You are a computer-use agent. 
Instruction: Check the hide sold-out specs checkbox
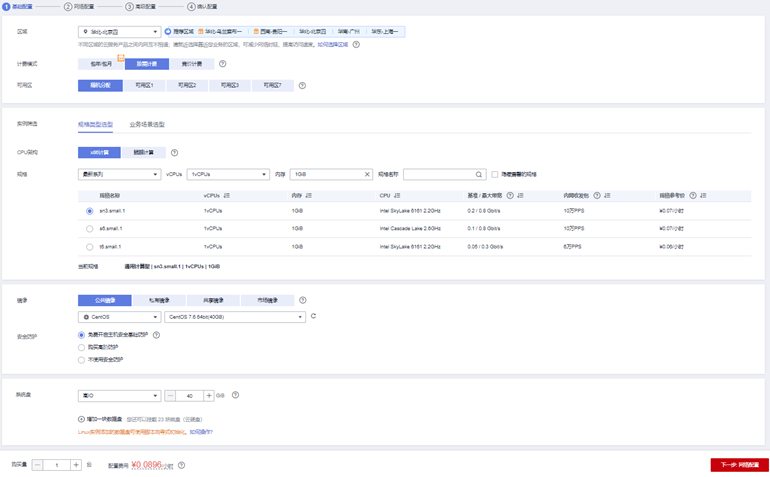pyautogui.click(x=495, y=174)
